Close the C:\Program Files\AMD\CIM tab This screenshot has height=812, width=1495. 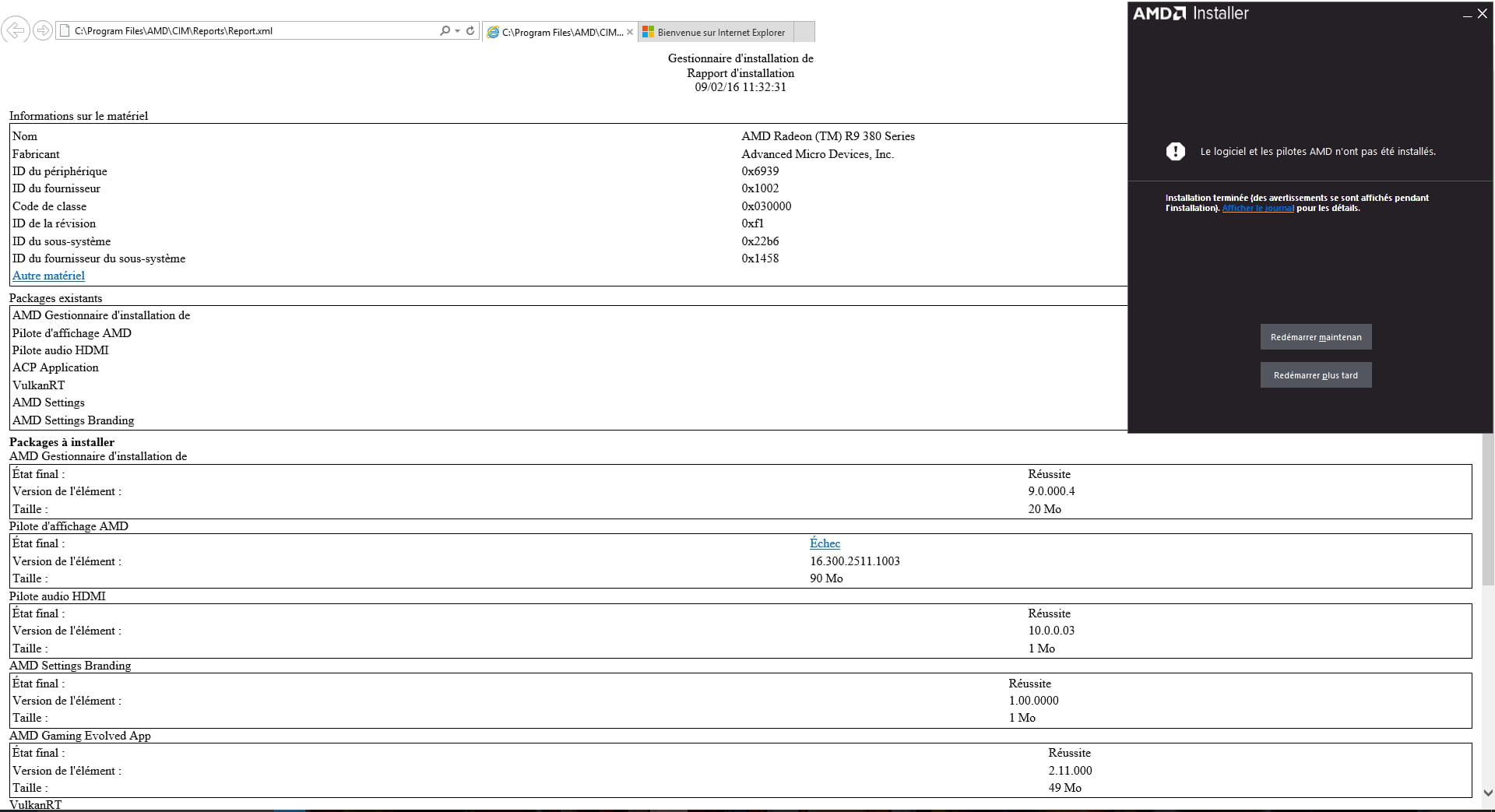(630, 32)
